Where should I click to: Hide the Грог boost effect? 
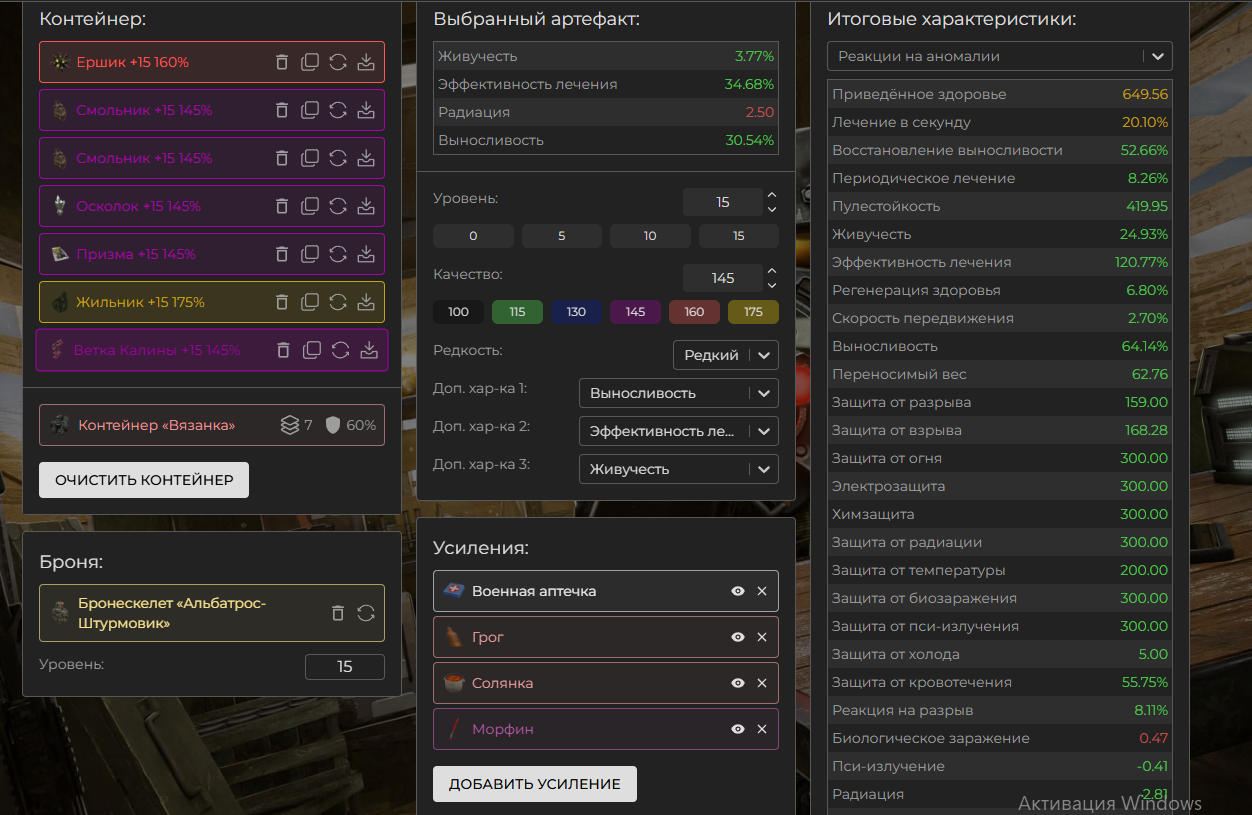click(738, 637)
